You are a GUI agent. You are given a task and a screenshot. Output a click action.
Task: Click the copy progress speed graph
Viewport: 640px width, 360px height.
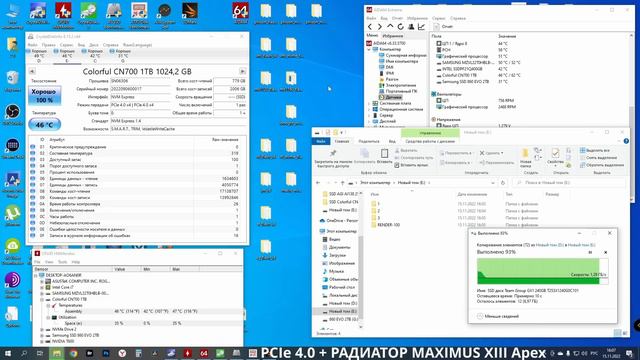point(542,271)
